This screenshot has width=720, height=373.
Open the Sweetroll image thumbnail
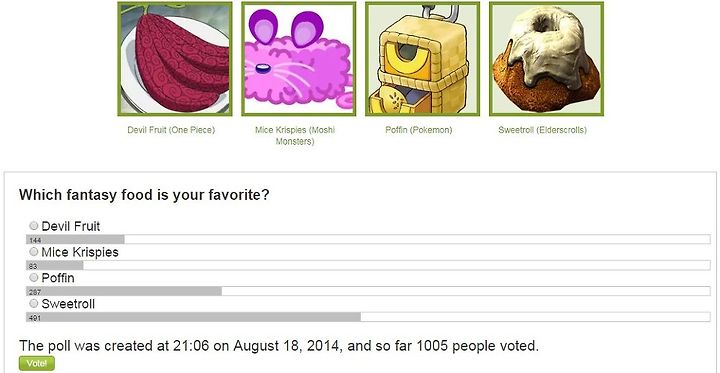pos(546,59)
